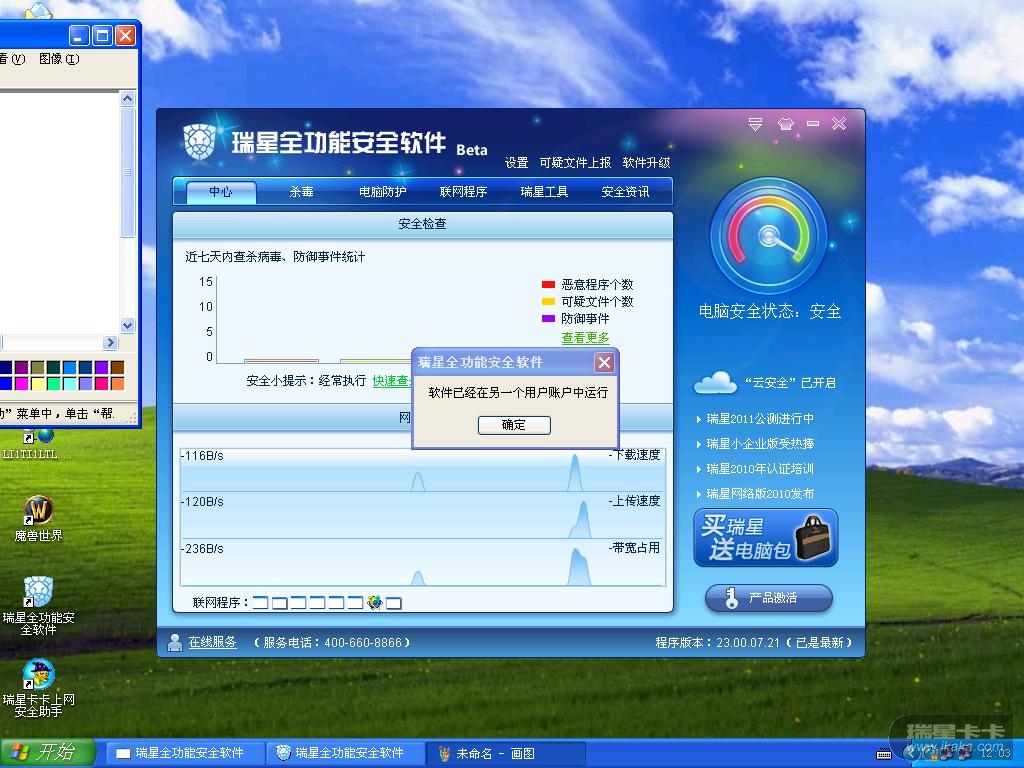Click the 在线服务 person icon
This screenshot has width=1024, height=768.
coord(174,643)
